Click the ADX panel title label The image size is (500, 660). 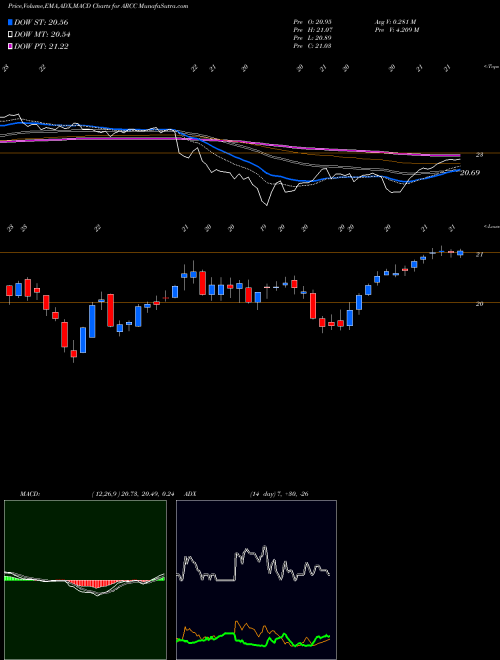click(x=191, y=494)
